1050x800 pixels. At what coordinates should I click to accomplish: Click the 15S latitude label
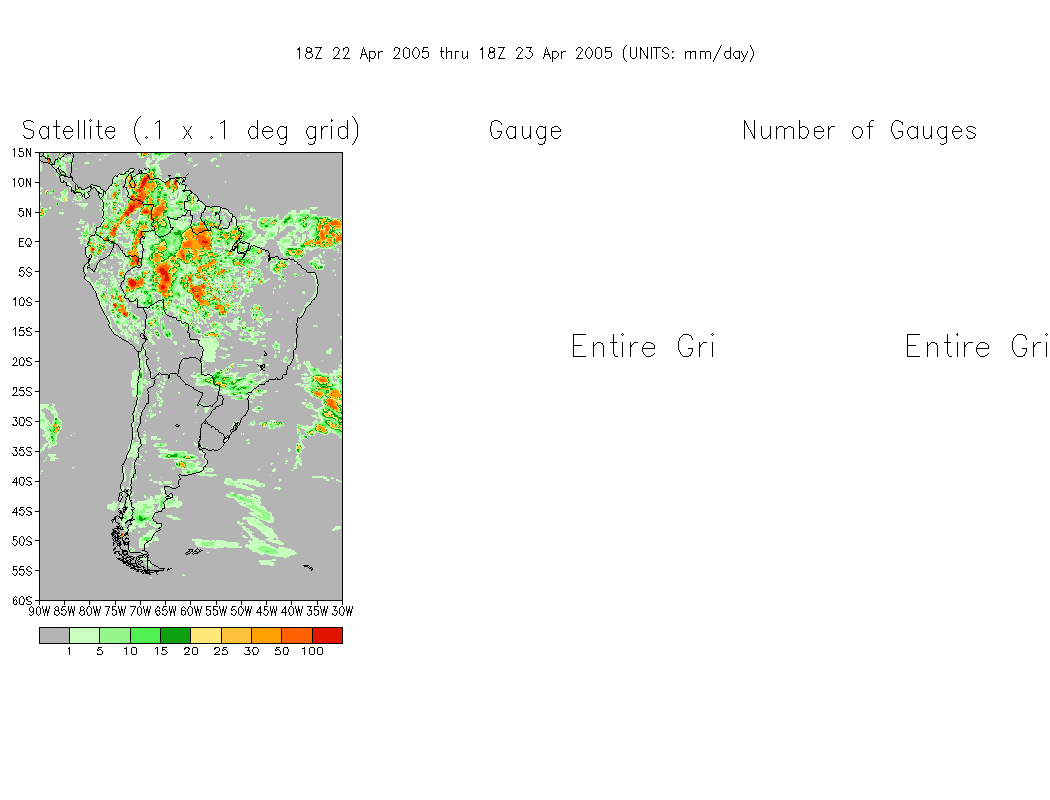(x=21, y=331)
